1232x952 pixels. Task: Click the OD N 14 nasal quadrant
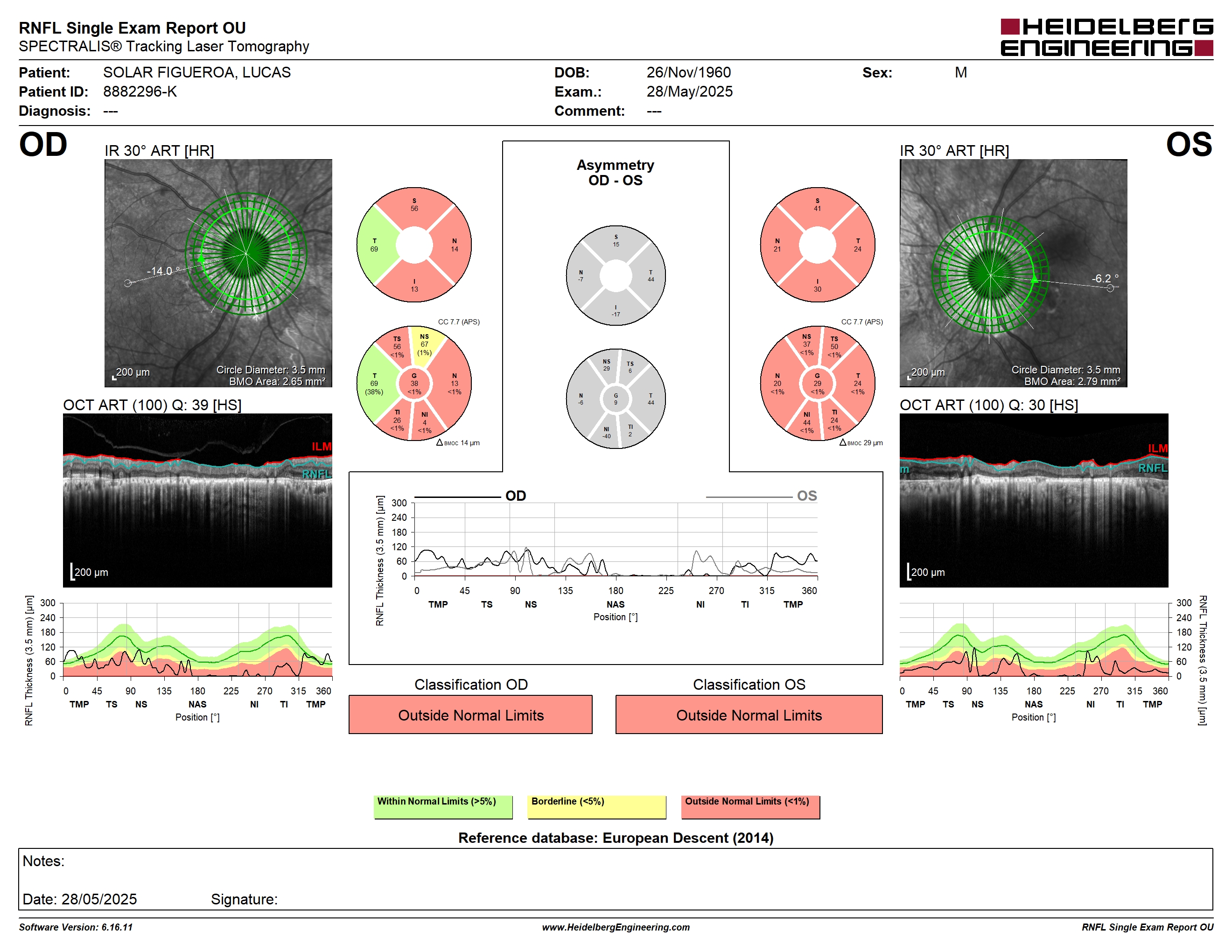coord(454,245)
